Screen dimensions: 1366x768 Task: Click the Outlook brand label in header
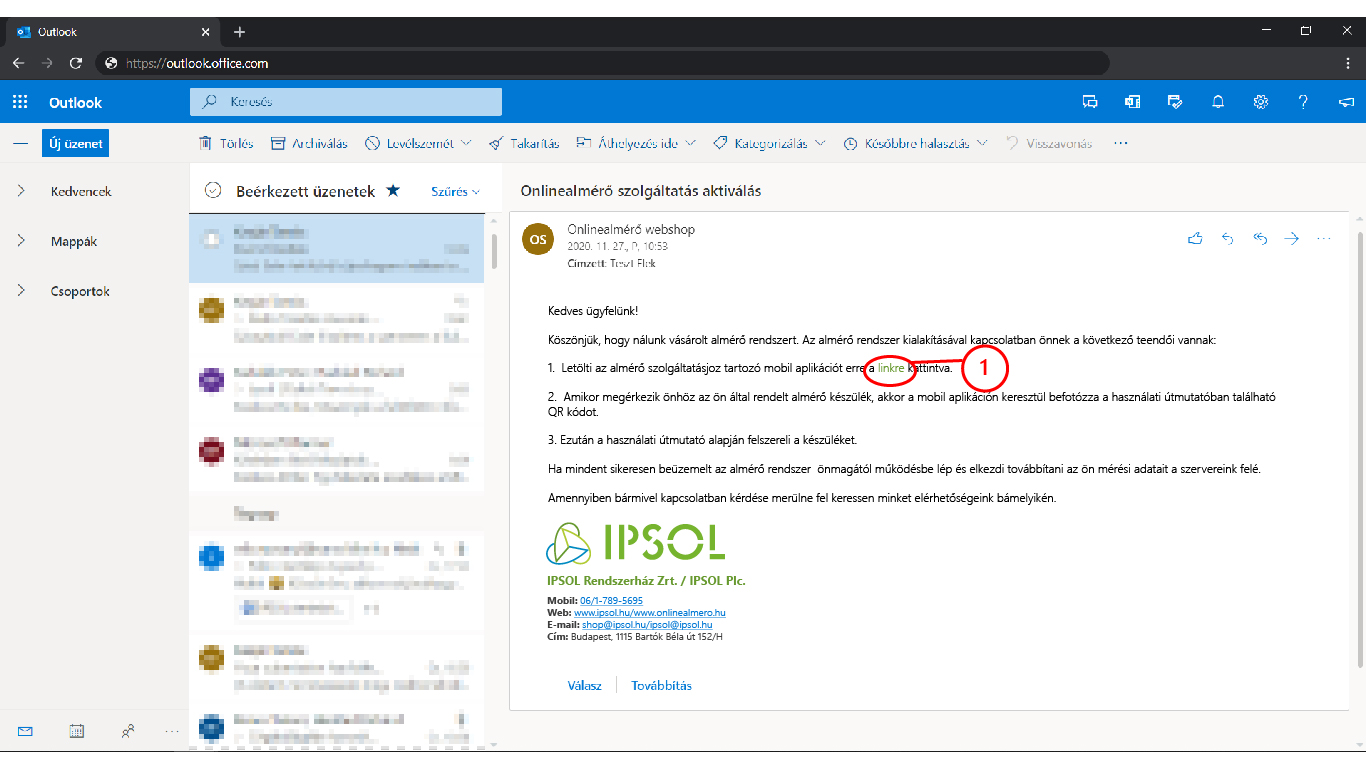pos(76,102)
